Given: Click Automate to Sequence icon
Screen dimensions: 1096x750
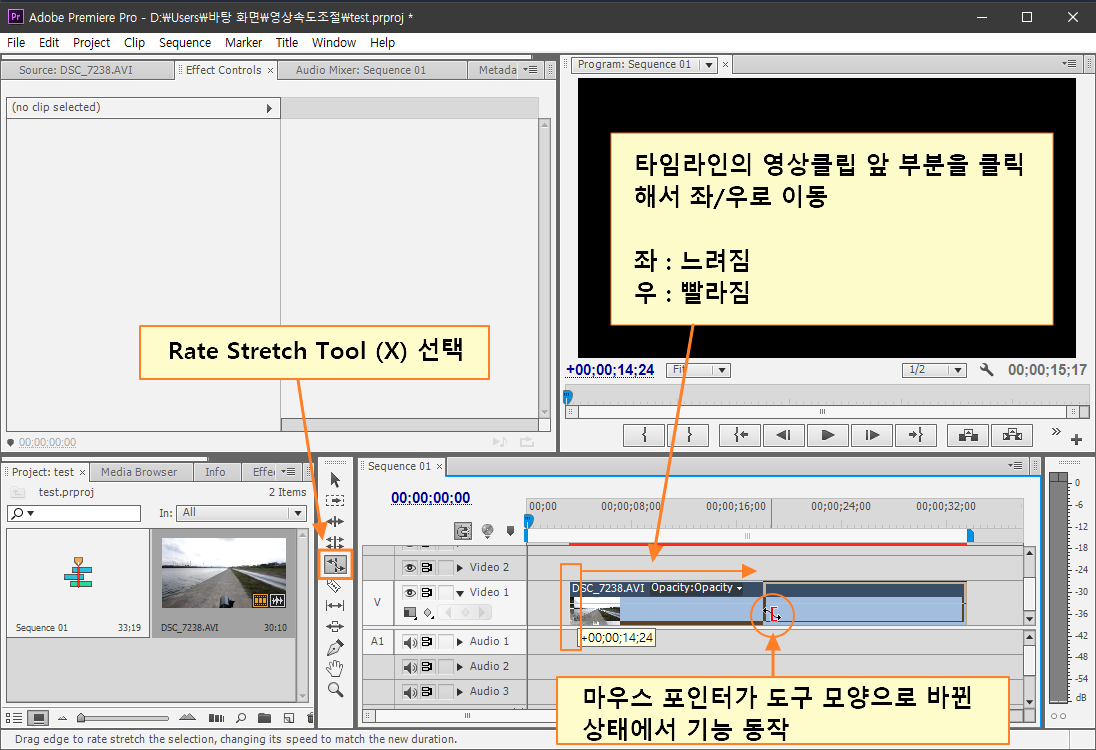Looking at the screenshot, I should [217, 718].
